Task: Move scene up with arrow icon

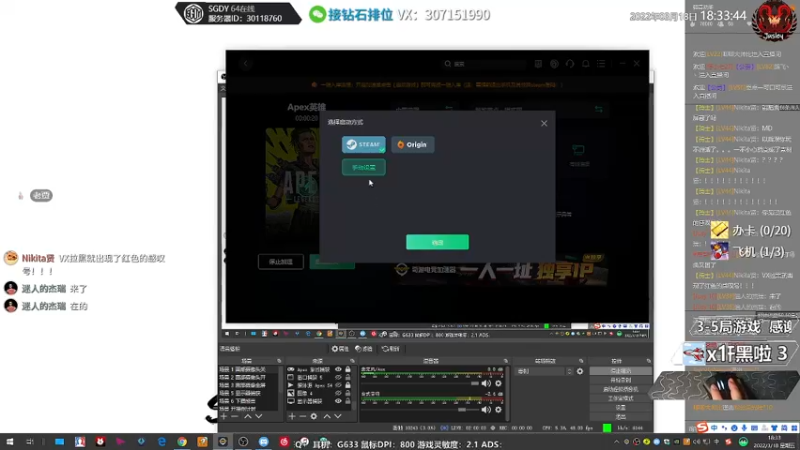Action: [247, 416]
